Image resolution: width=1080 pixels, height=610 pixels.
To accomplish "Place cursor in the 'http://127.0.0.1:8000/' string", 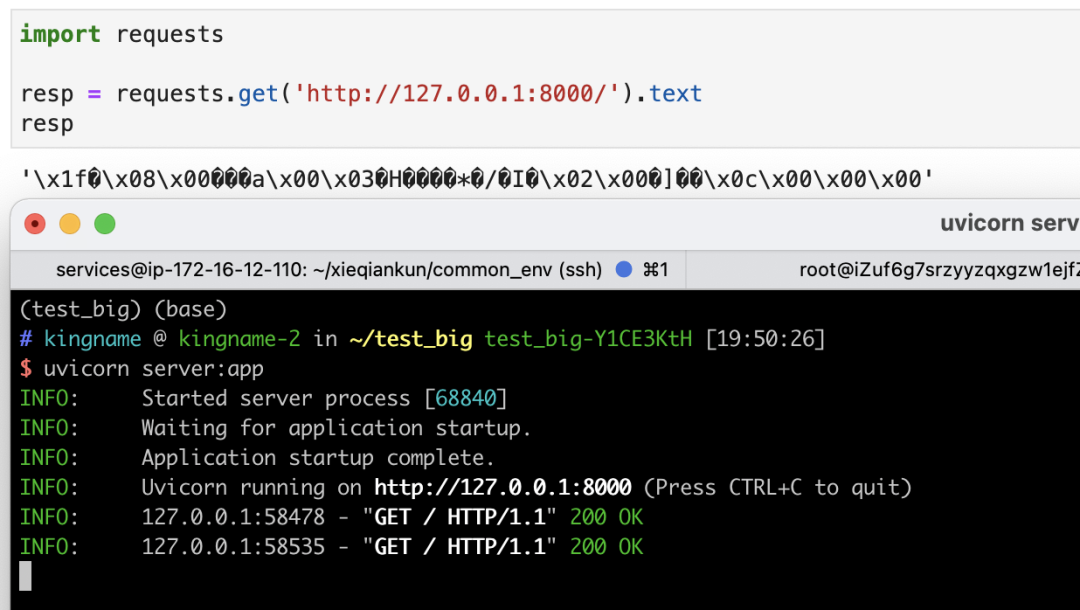I will 463,94.
